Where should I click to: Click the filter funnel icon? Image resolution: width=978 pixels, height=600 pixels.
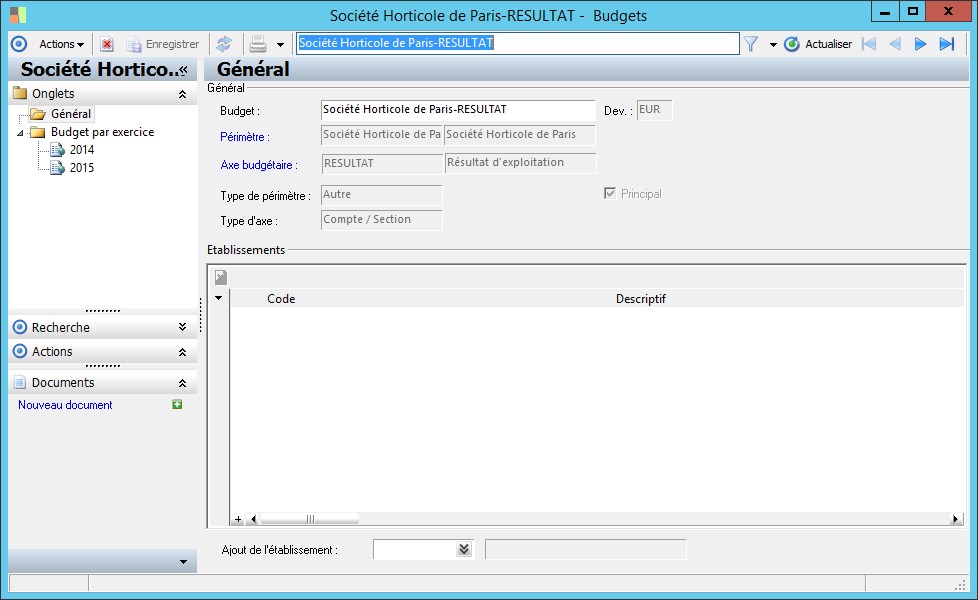751,44
